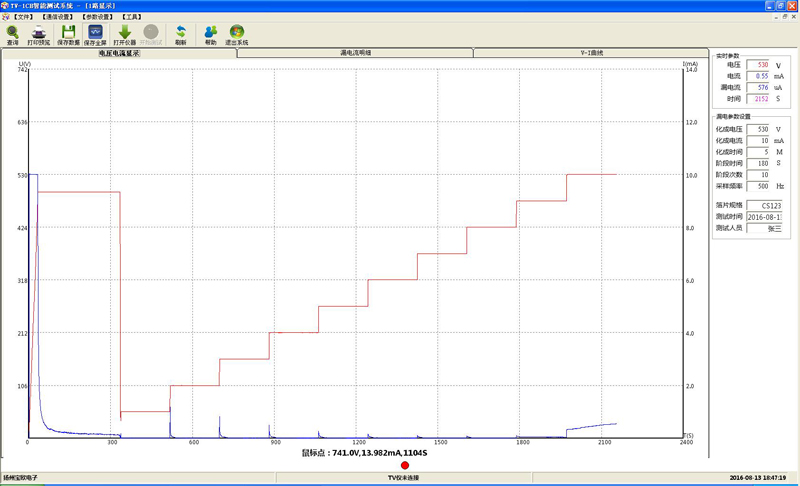This screenshot has height=486, width=800.
Task: Click 保存全屏 save full screen icon
Action: [95, 35]
